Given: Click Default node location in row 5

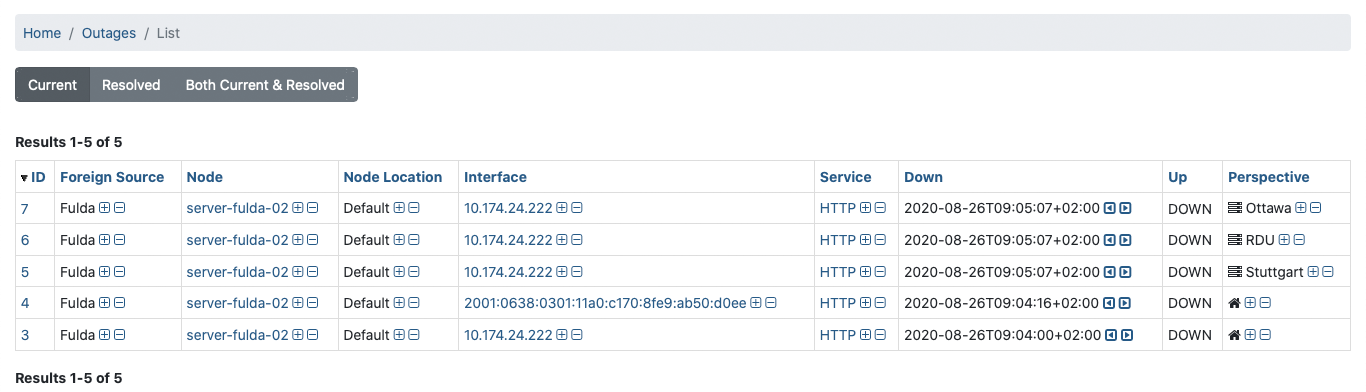Looking at the screenshot, I should [366, 272].
